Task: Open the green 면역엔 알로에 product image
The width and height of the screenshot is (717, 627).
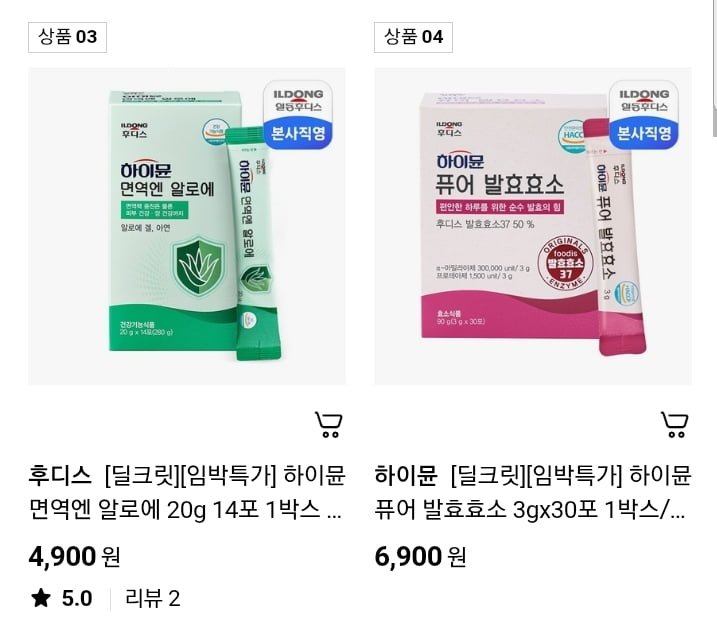Action: (187, 226)
